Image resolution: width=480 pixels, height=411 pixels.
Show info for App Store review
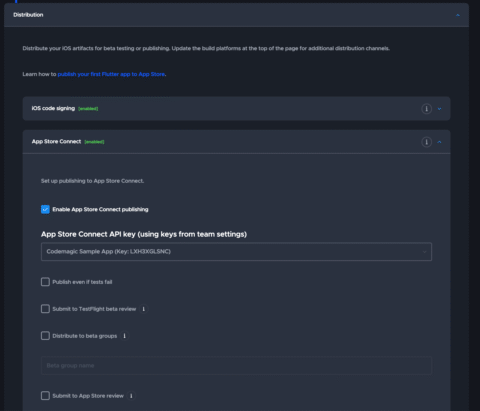(131, 396)
